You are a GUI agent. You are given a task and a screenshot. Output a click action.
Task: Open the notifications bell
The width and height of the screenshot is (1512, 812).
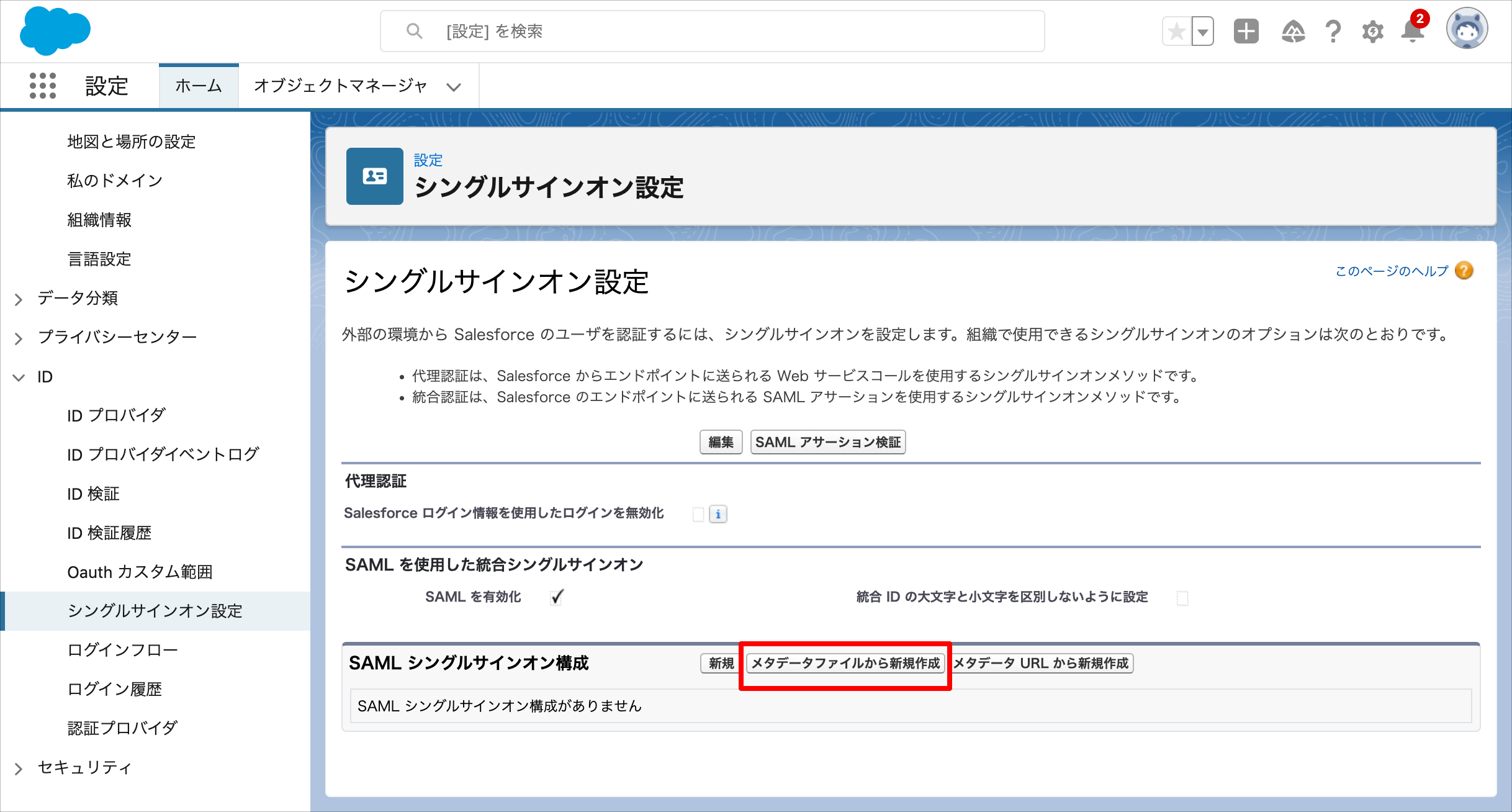coord(1413,30)
